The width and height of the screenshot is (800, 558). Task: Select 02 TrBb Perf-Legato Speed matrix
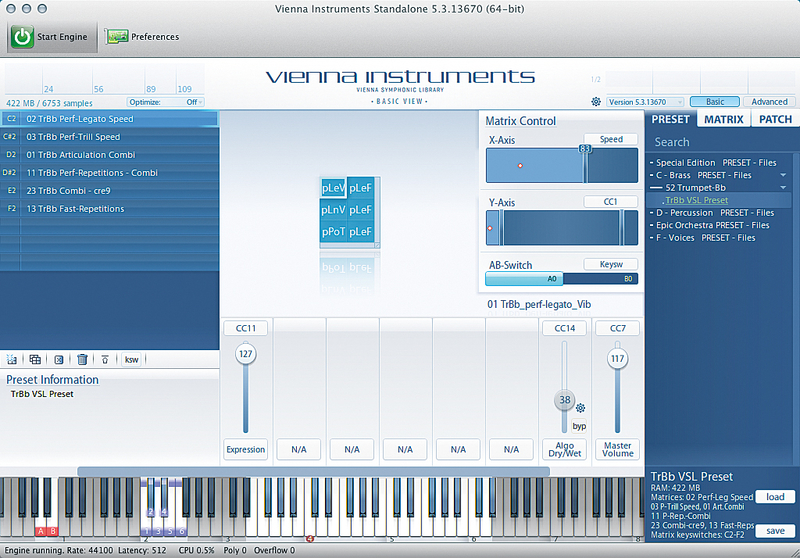[109, 119]
